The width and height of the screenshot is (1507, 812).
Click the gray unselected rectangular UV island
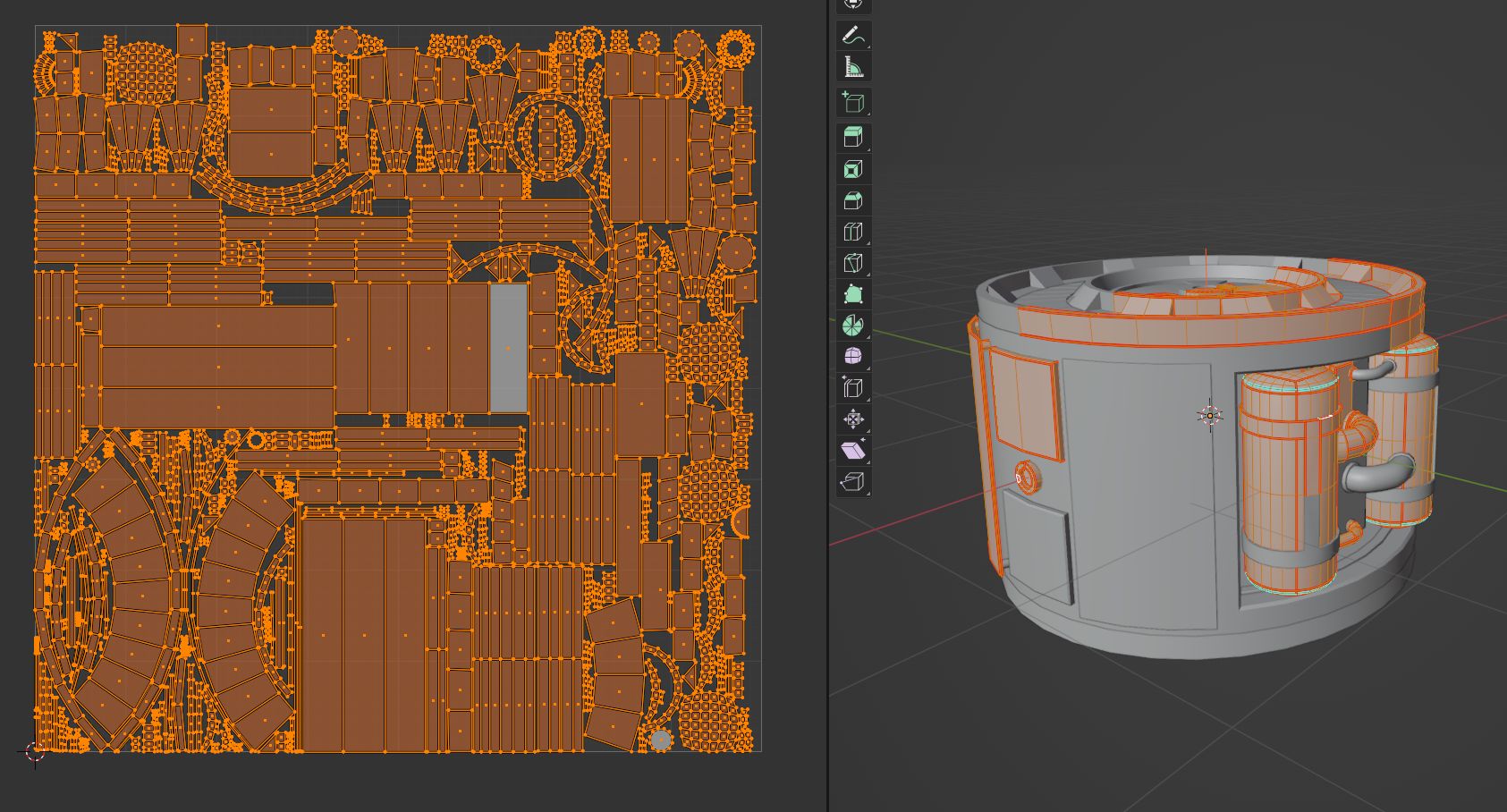[508, 347]
